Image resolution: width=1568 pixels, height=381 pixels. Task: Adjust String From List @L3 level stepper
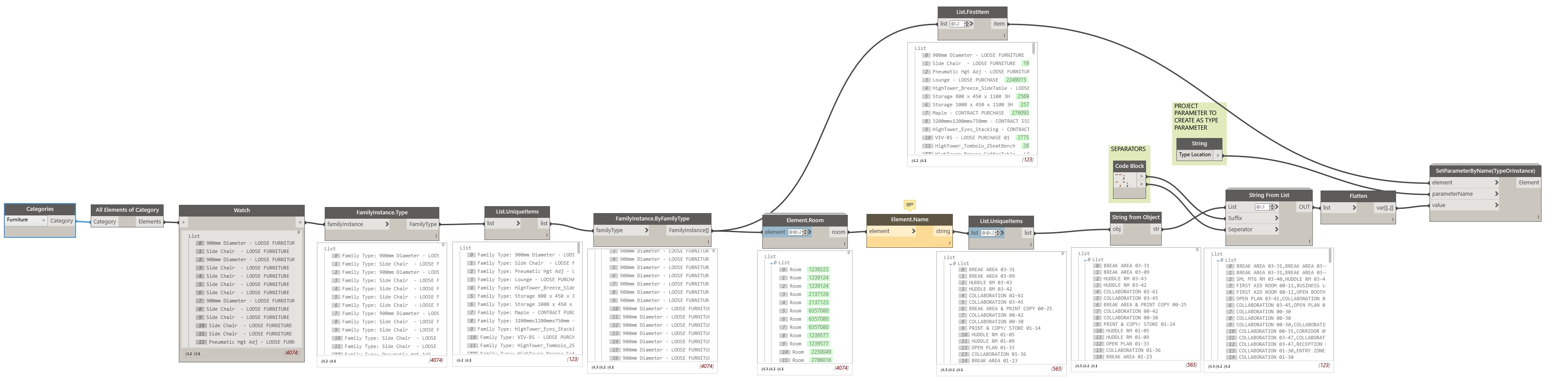(1272, 207)
